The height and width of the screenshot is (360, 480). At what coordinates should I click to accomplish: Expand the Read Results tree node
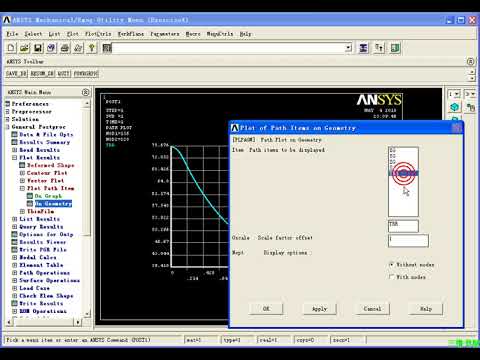[x=15, y=150]
